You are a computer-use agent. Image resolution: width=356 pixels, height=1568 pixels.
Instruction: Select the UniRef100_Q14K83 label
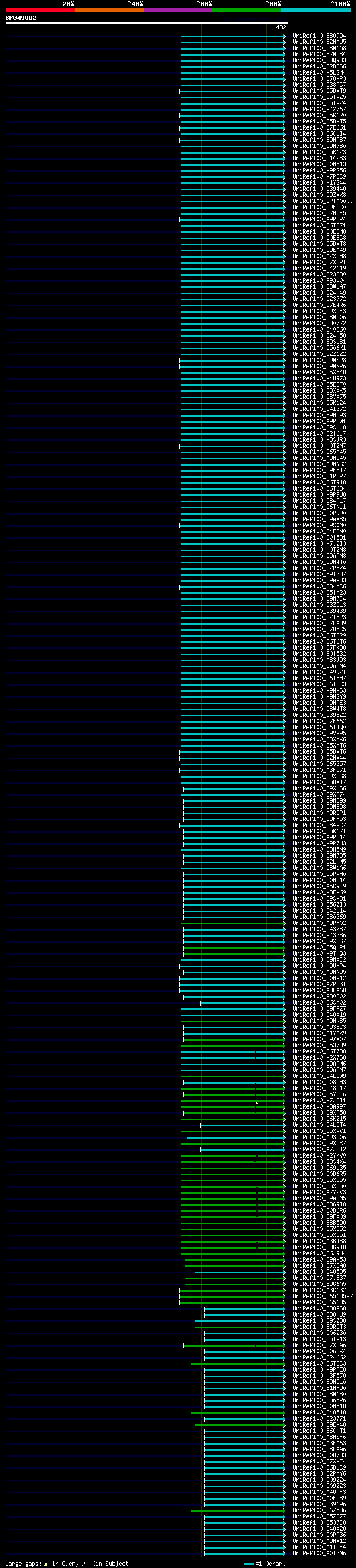coord(319,159)
